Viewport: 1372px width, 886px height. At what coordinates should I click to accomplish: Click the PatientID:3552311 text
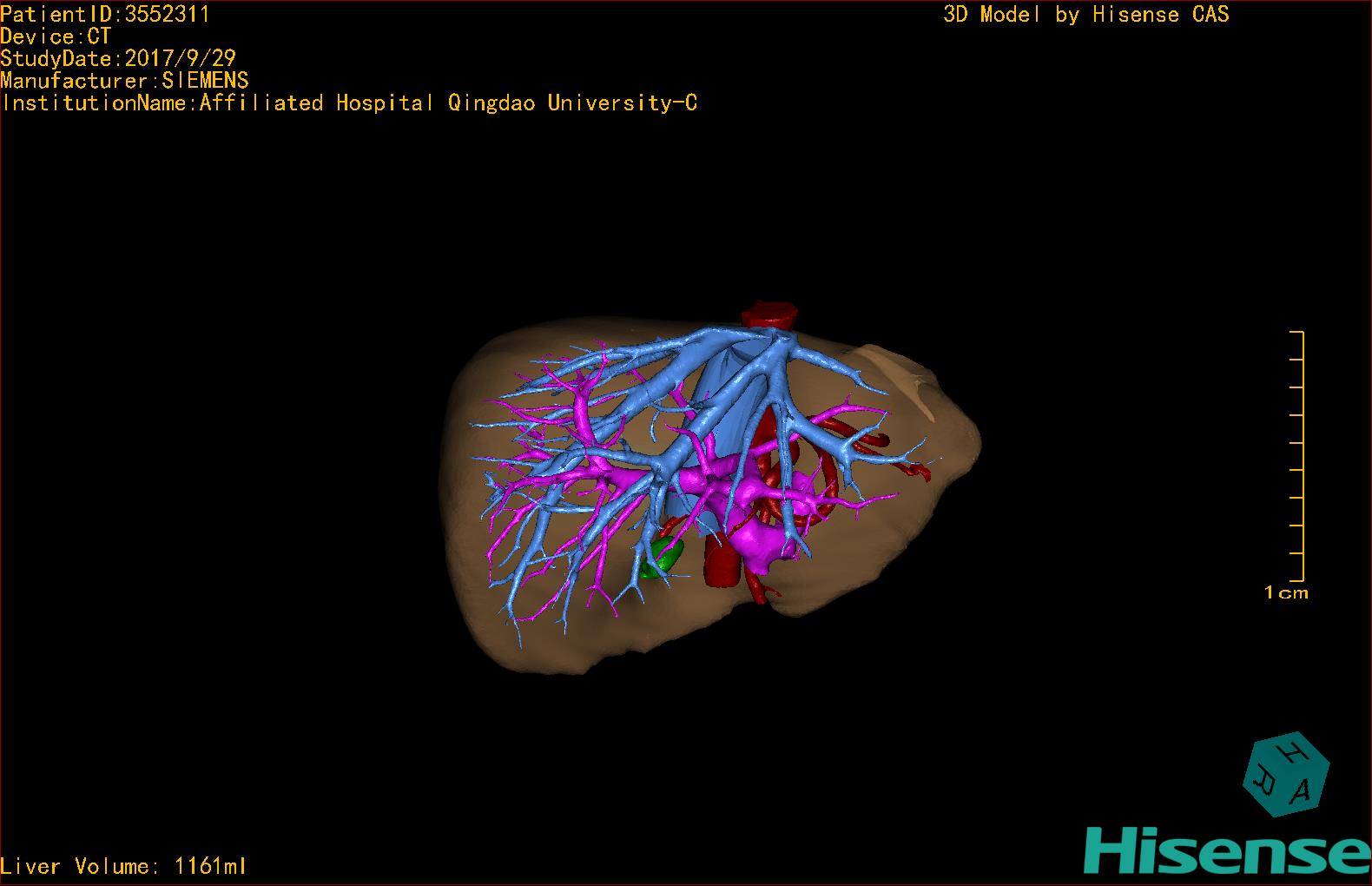pyautogui.click(x=105, y=14)
